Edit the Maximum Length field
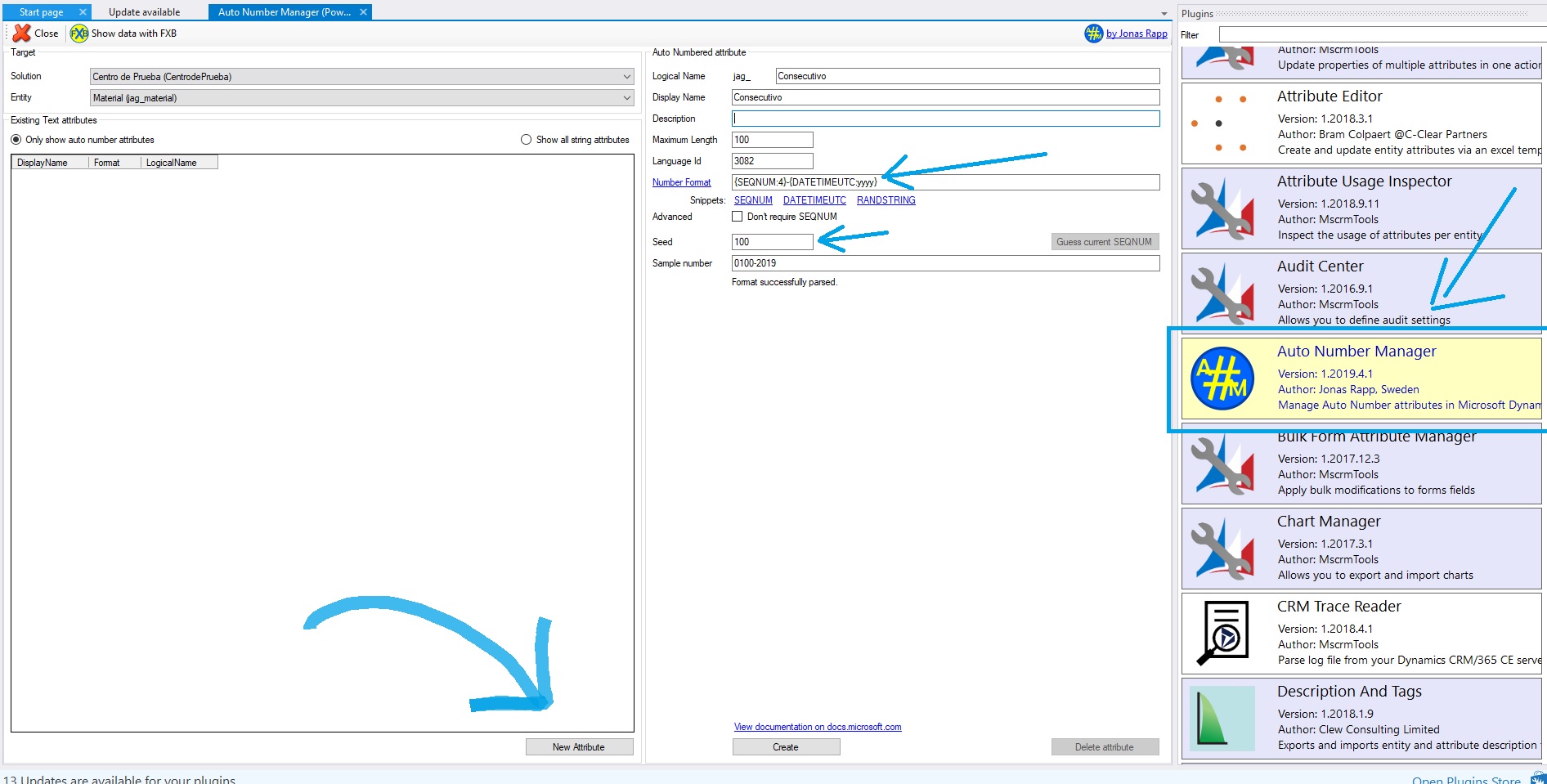The image size is (1547, 784). click(x=772, y=140)
